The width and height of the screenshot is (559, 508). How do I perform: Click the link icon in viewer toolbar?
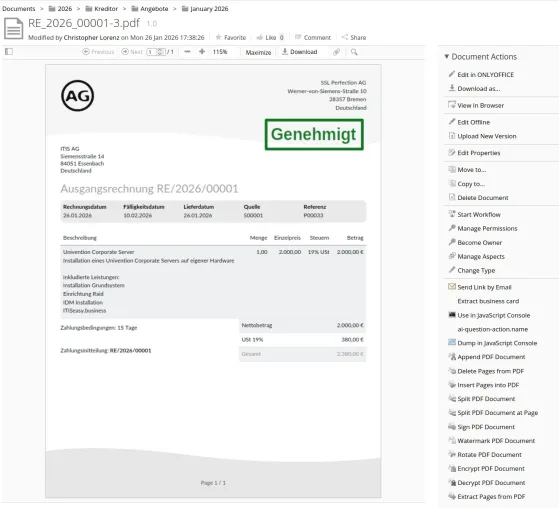336,52
